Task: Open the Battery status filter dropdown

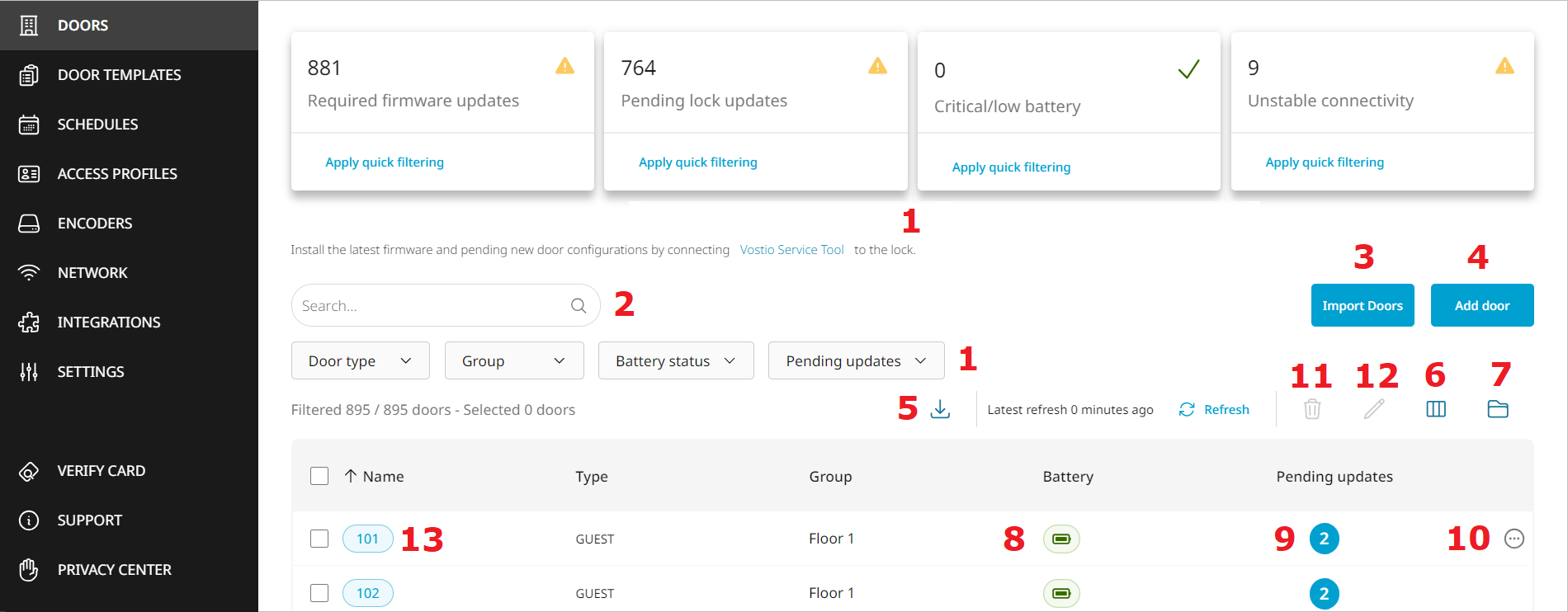Action: tap(675, 361)
